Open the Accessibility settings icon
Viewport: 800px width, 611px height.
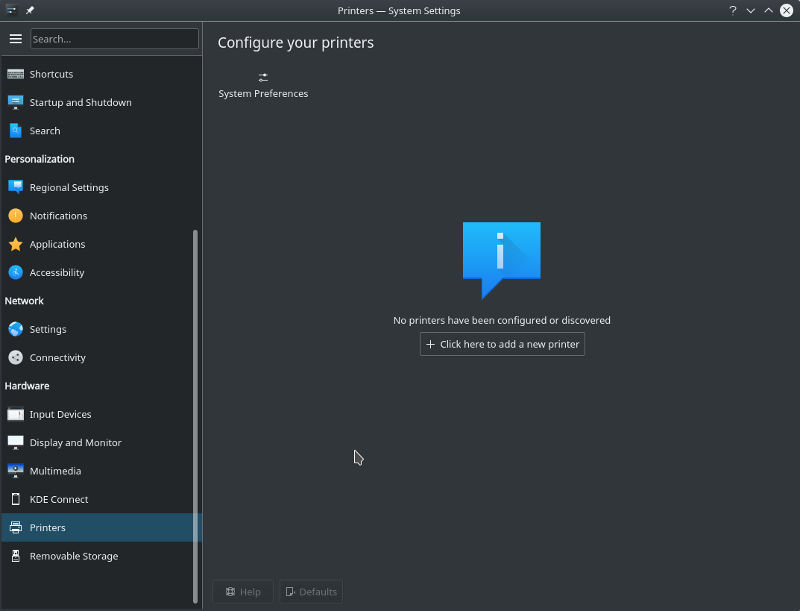click(15, 272)
